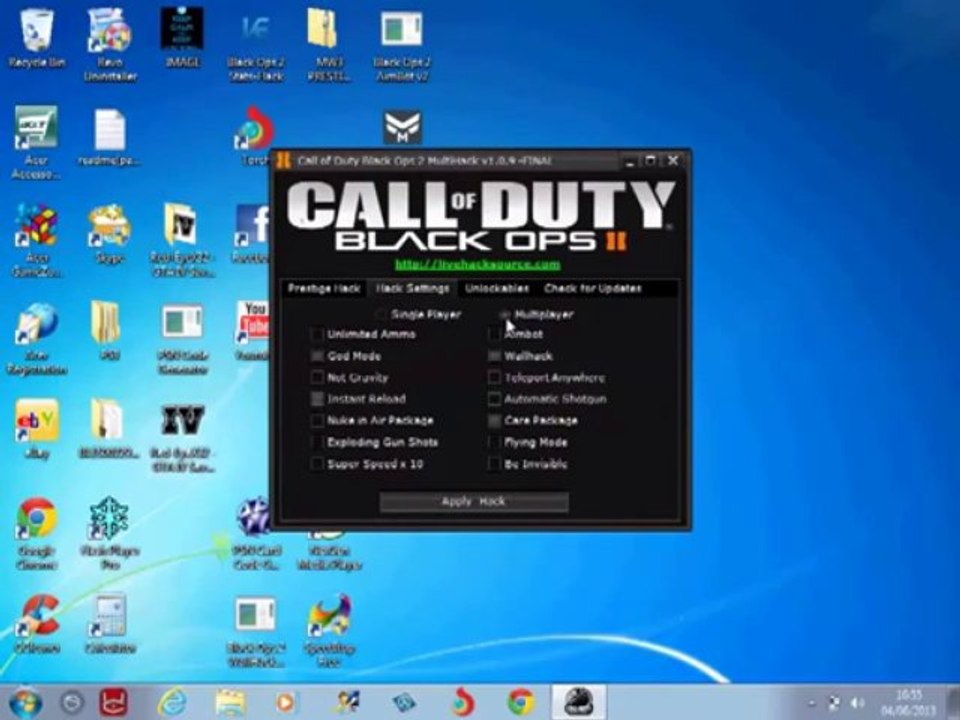Launch the CCleaner desktop shortcut

36,623
